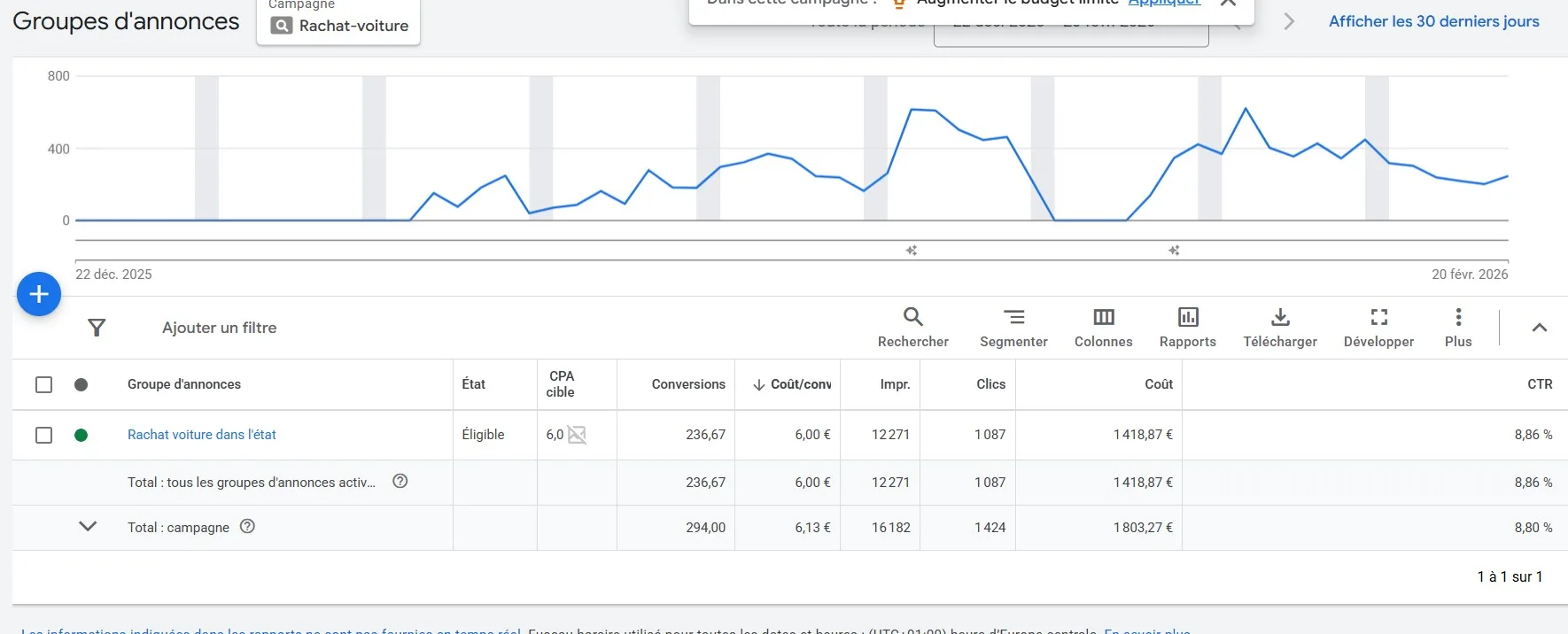Open the Rapports reports tool
Screen dimensions: 1568x634
tap(1187, 328)
